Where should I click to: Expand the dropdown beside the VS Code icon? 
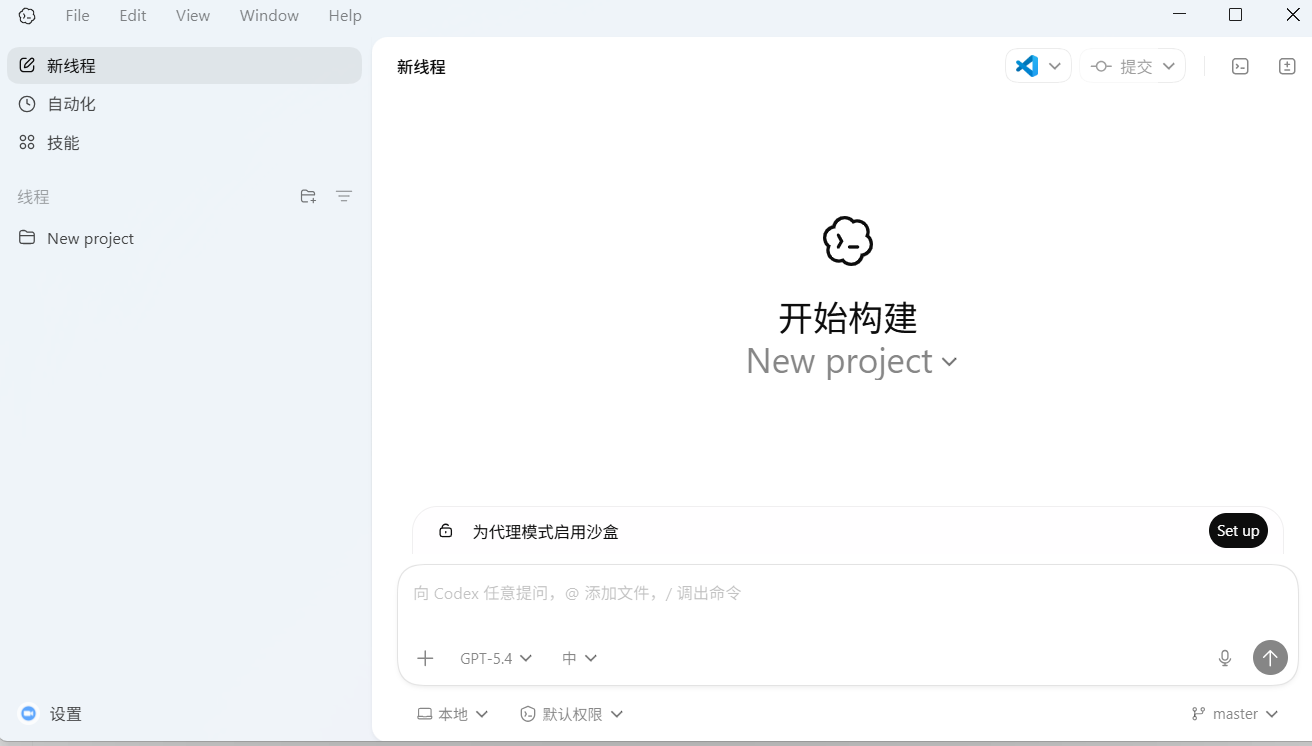(1055, 66)
